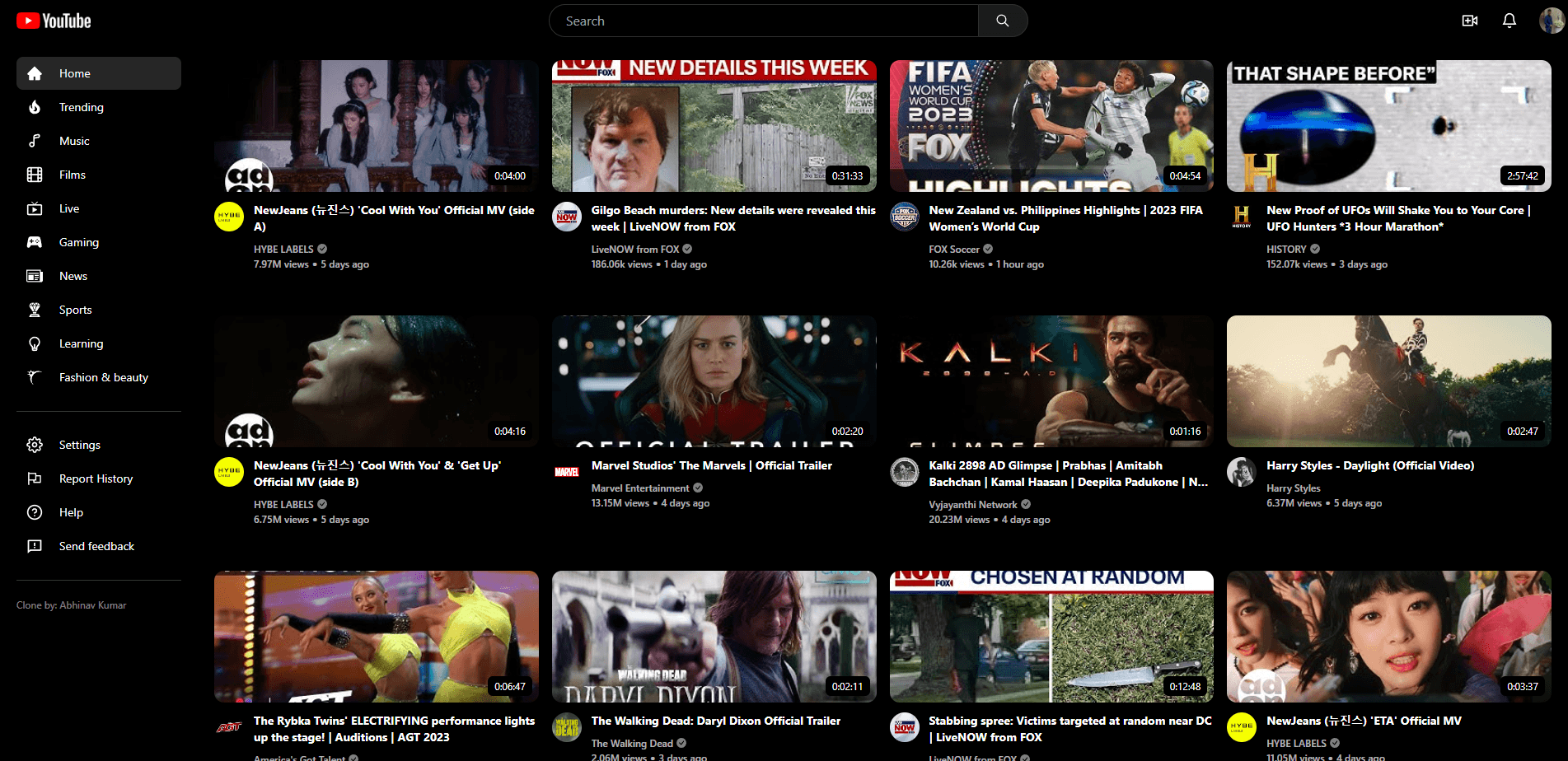Open Rybka Twins AGT performance title
The width and height of the screenshot is (1568, 761).
(x=394, y=729)
